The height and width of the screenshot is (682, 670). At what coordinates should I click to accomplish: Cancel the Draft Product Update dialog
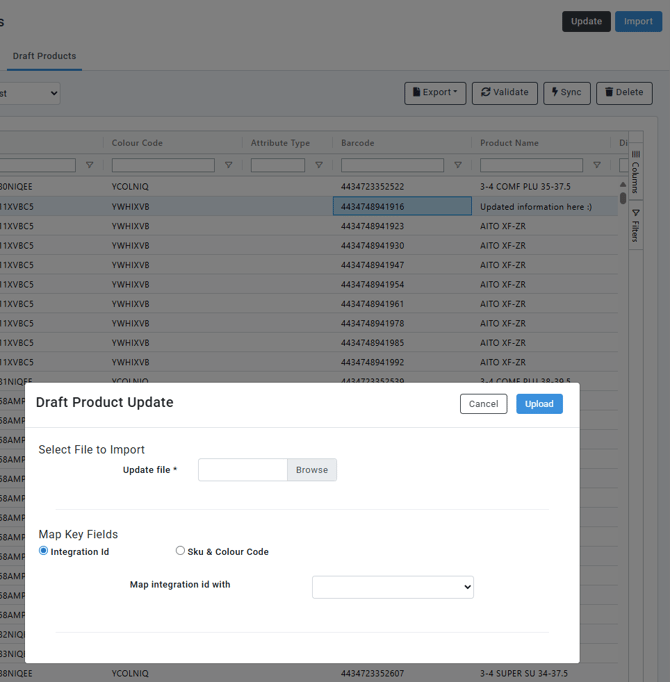coord(483,404)
